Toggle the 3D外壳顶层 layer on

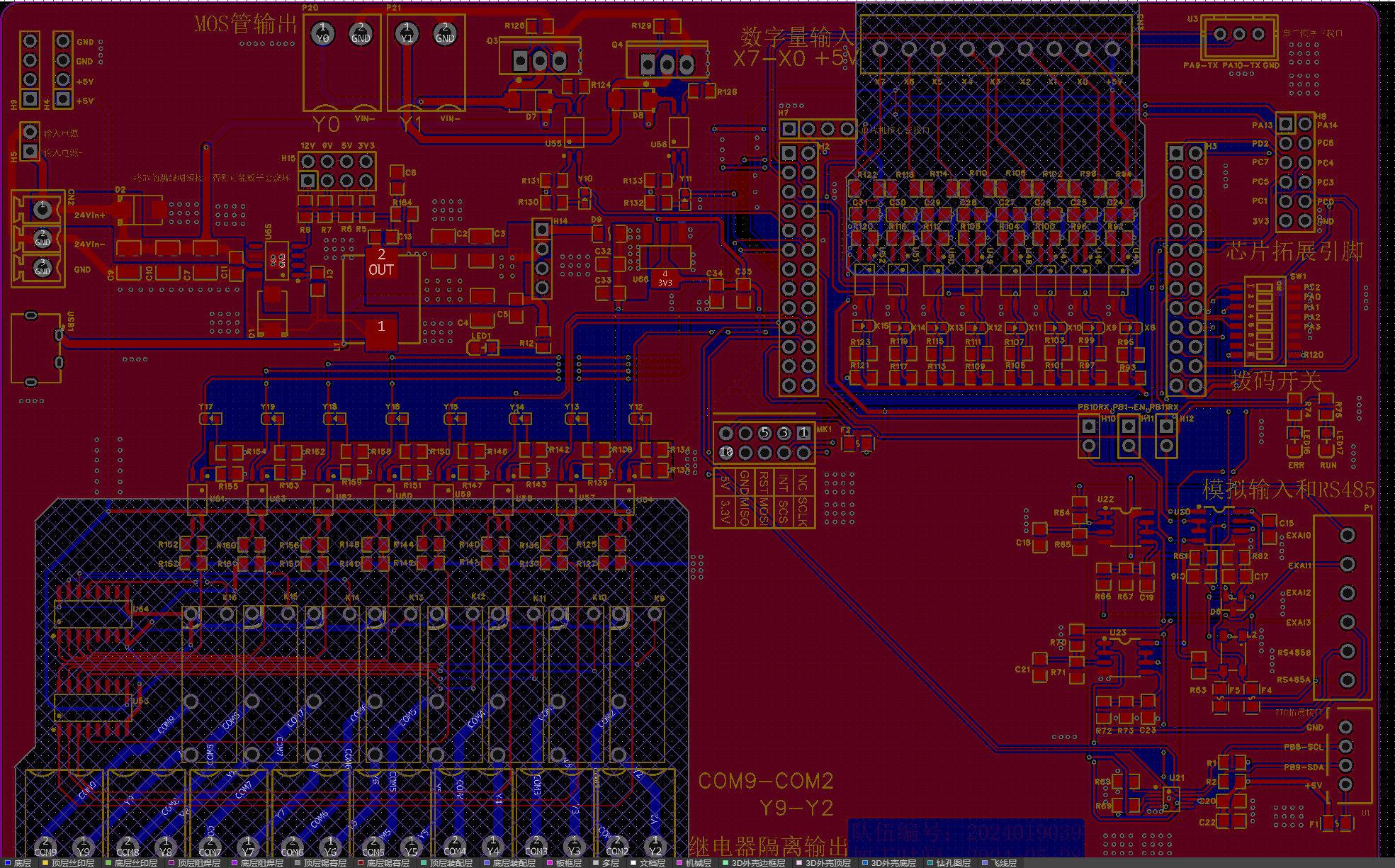click(798, 863)
